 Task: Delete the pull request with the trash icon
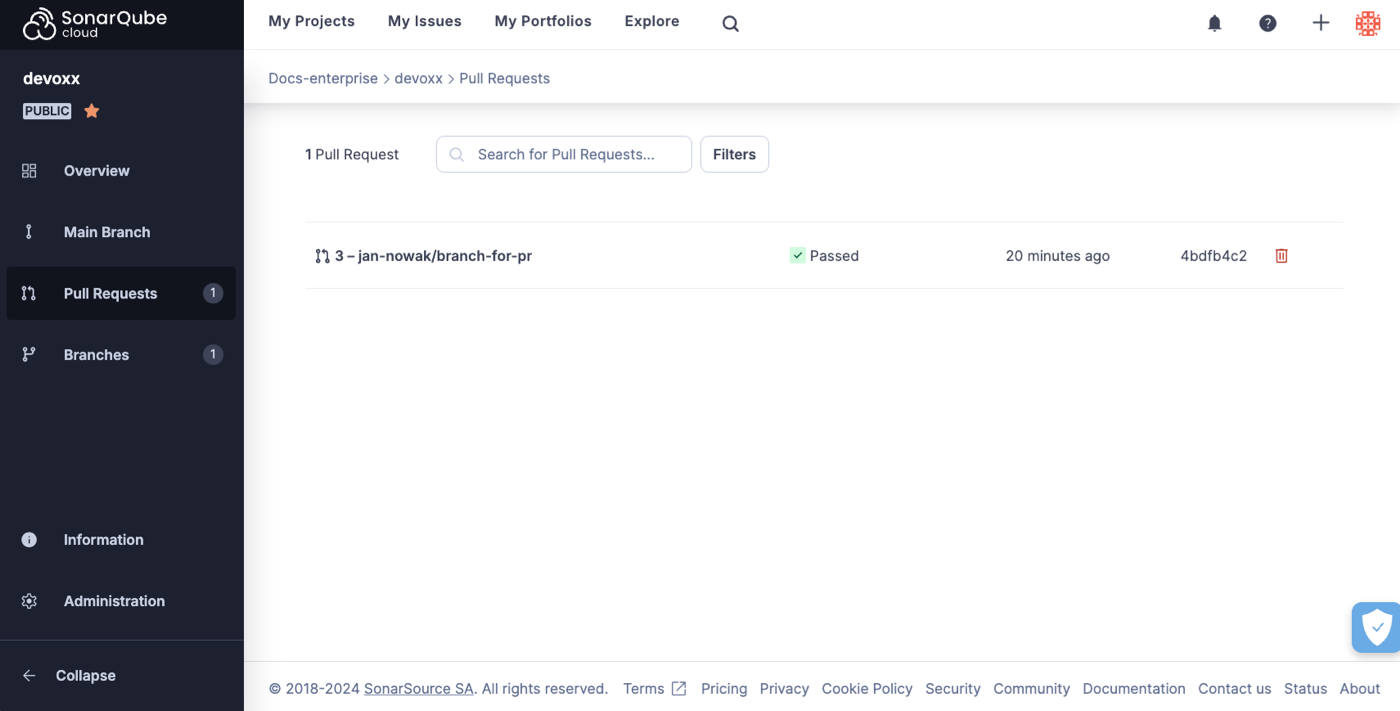click(x=1280, y=255)
